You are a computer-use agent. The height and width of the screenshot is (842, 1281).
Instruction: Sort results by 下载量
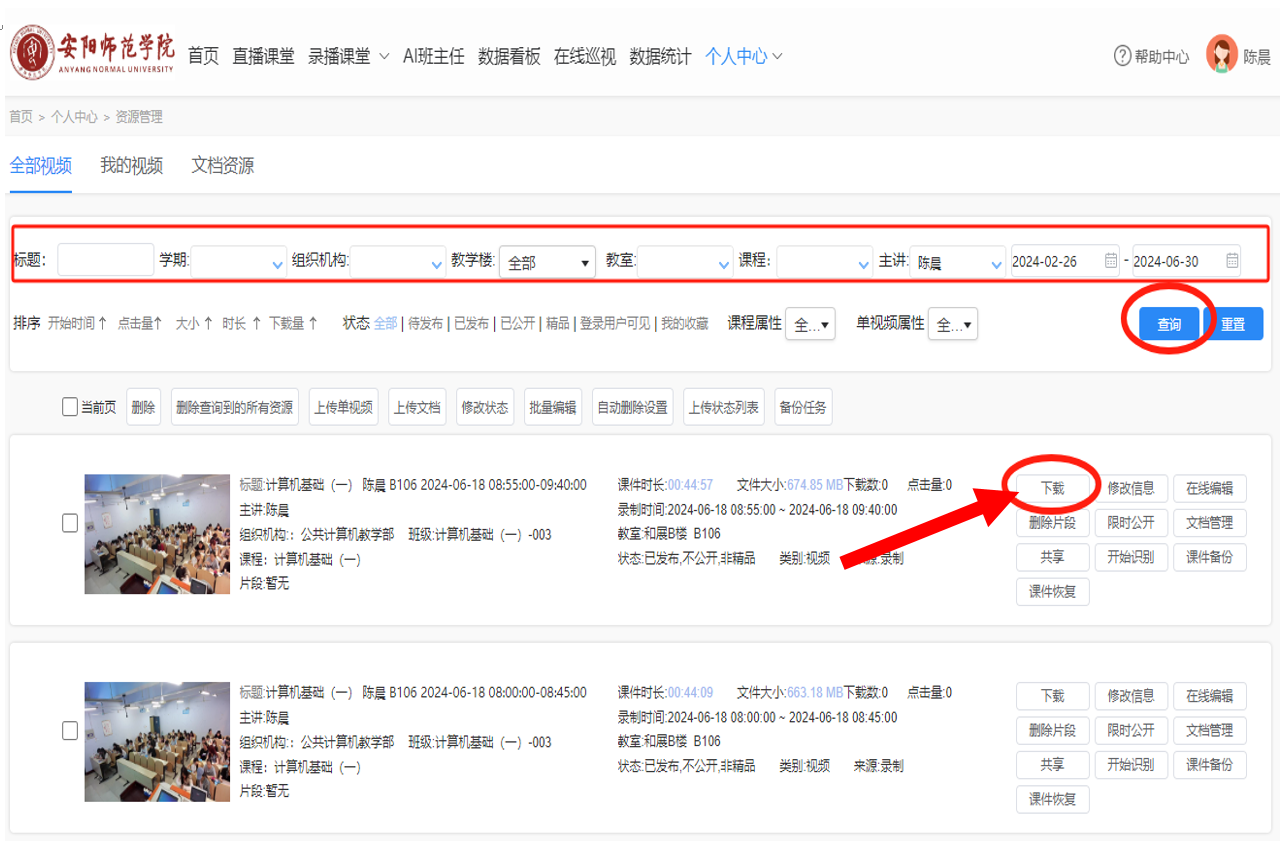click(292, 323)
